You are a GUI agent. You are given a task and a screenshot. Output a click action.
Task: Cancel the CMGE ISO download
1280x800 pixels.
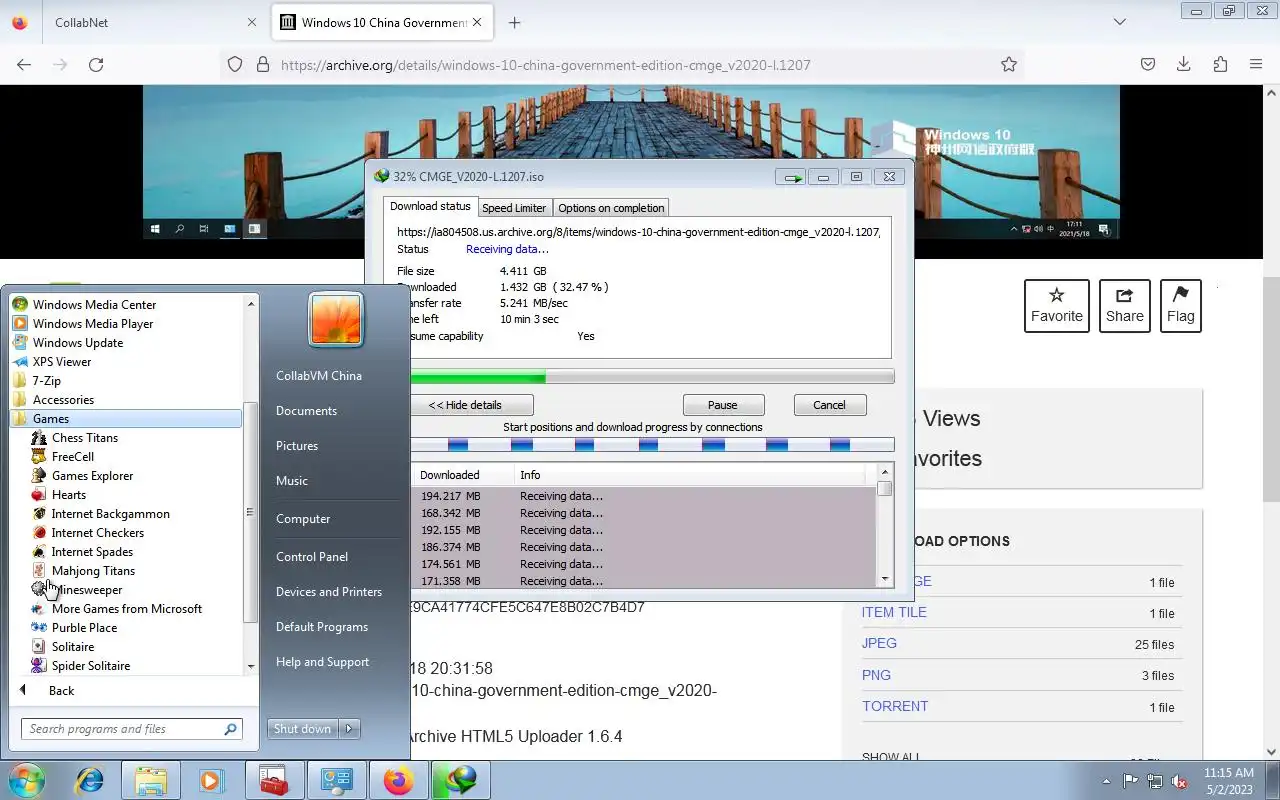pyautogui.click(x=829, y=405)
